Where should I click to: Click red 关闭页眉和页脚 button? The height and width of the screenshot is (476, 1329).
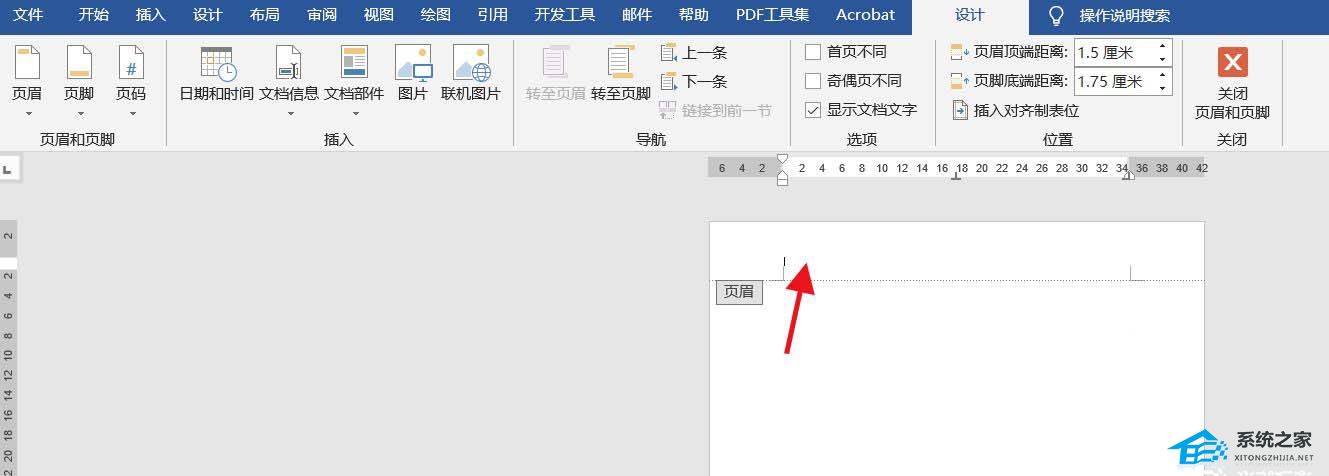point(1232,63)
